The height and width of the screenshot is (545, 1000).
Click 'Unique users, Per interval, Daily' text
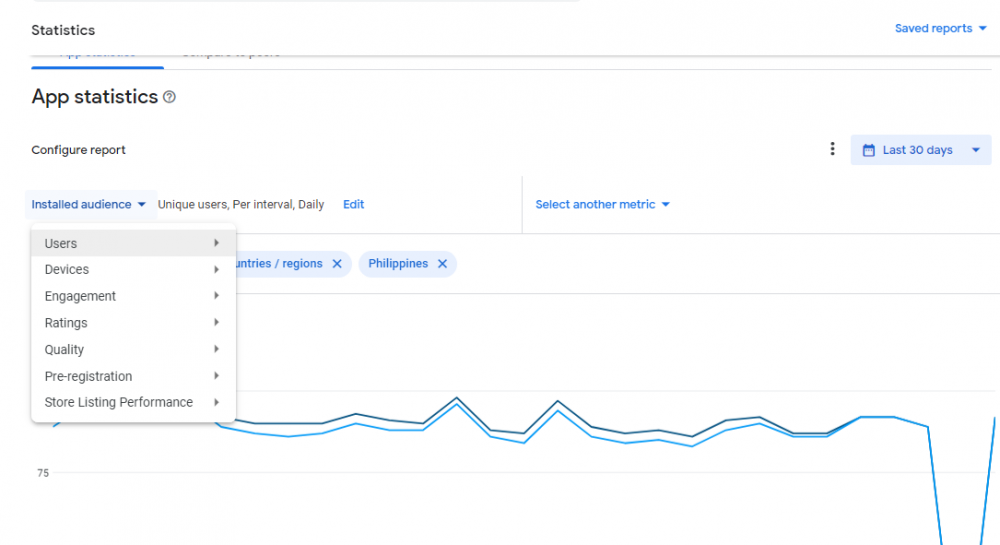tap(241, 205)
